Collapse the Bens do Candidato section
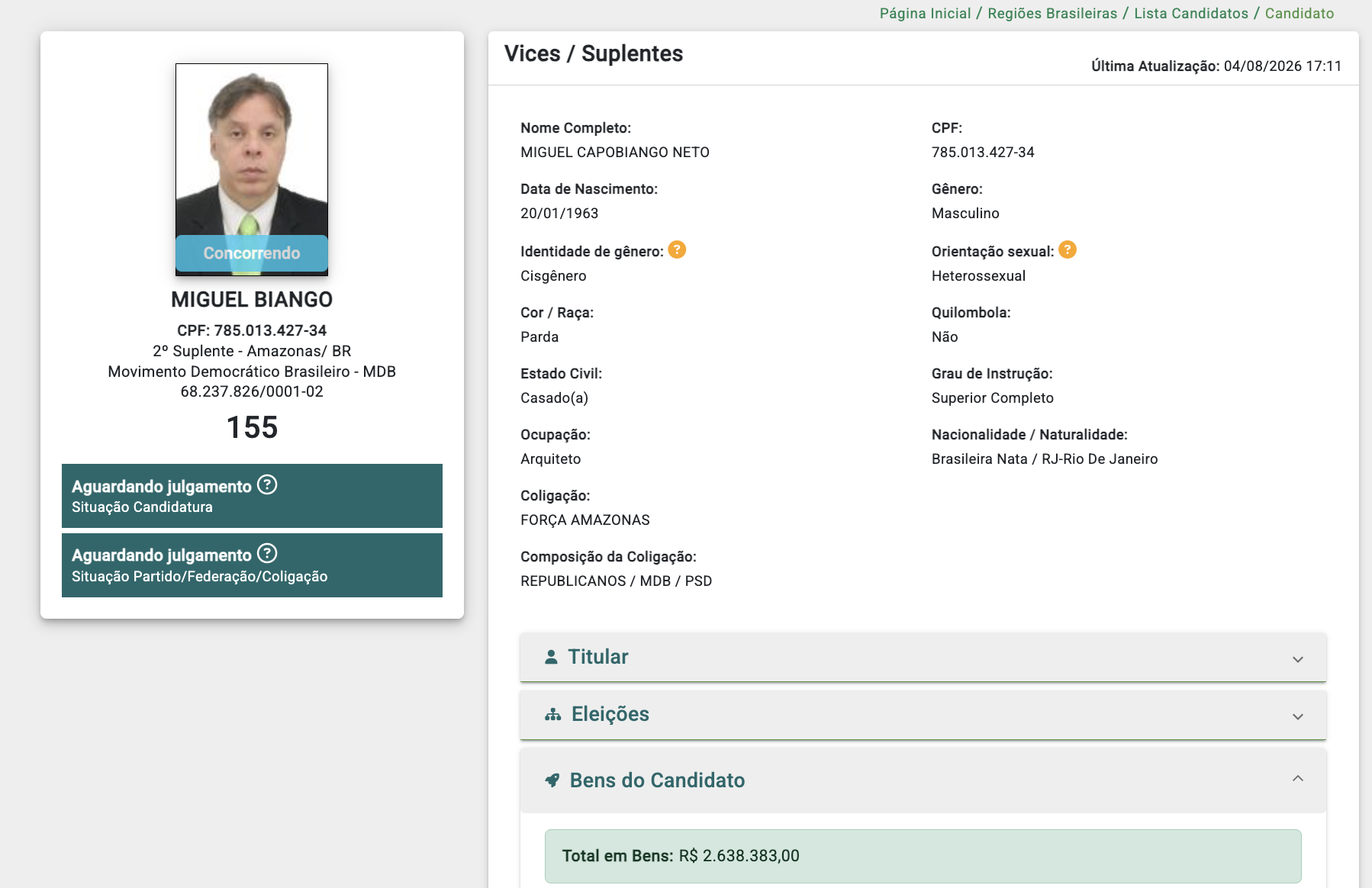 (1298, 778)
